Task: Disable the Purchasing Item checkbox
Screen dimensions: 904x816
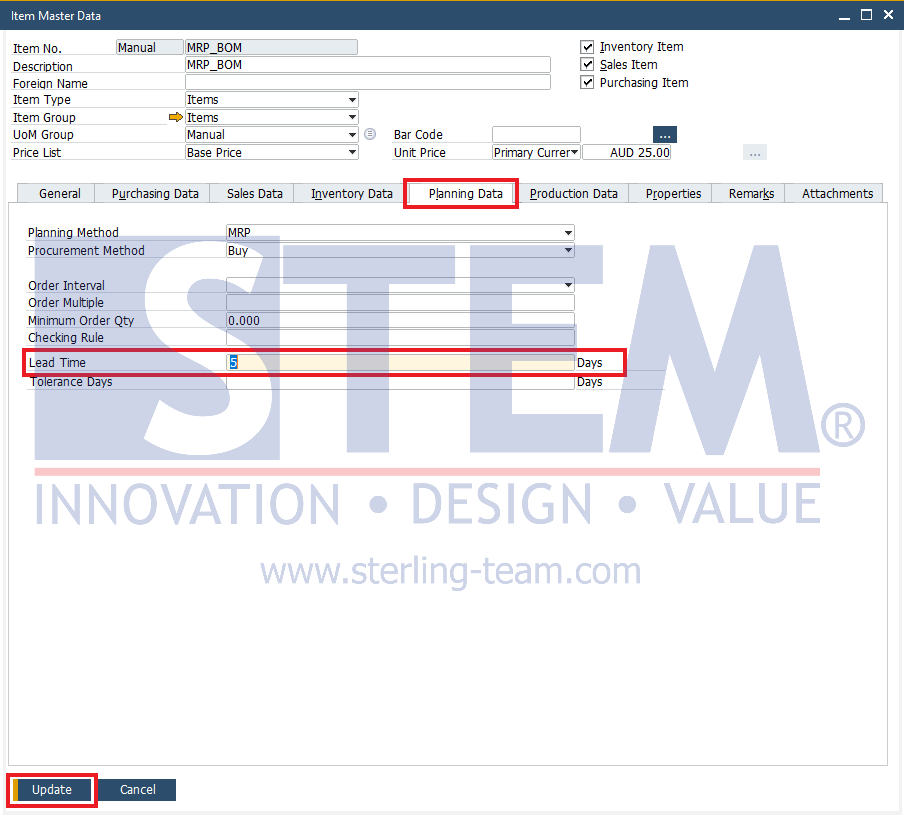Action: click(588, 83)
